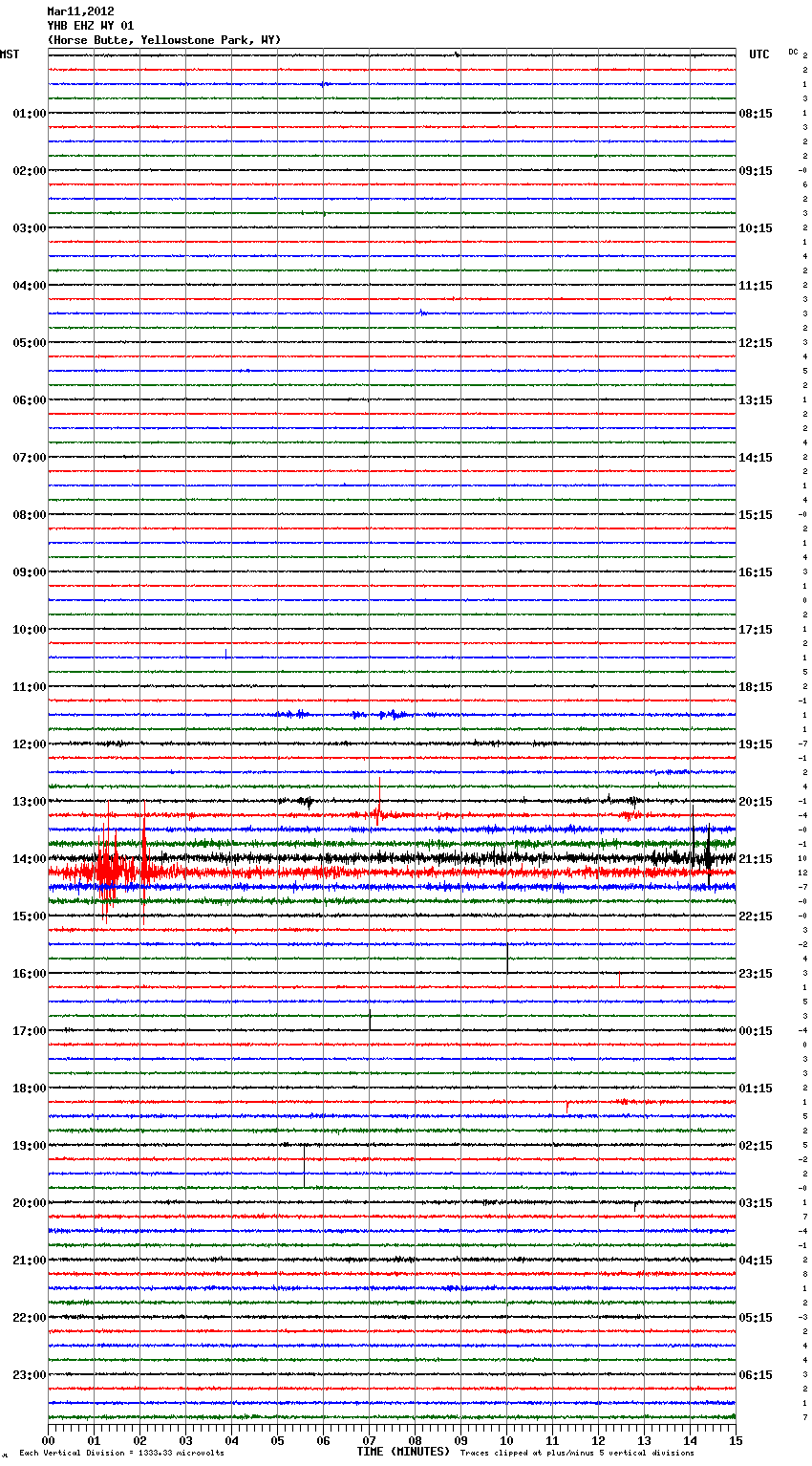This screenshot has width=812, height=1466.
Task: Click minute tick label 15 on x-axis
Action: 736,1439
